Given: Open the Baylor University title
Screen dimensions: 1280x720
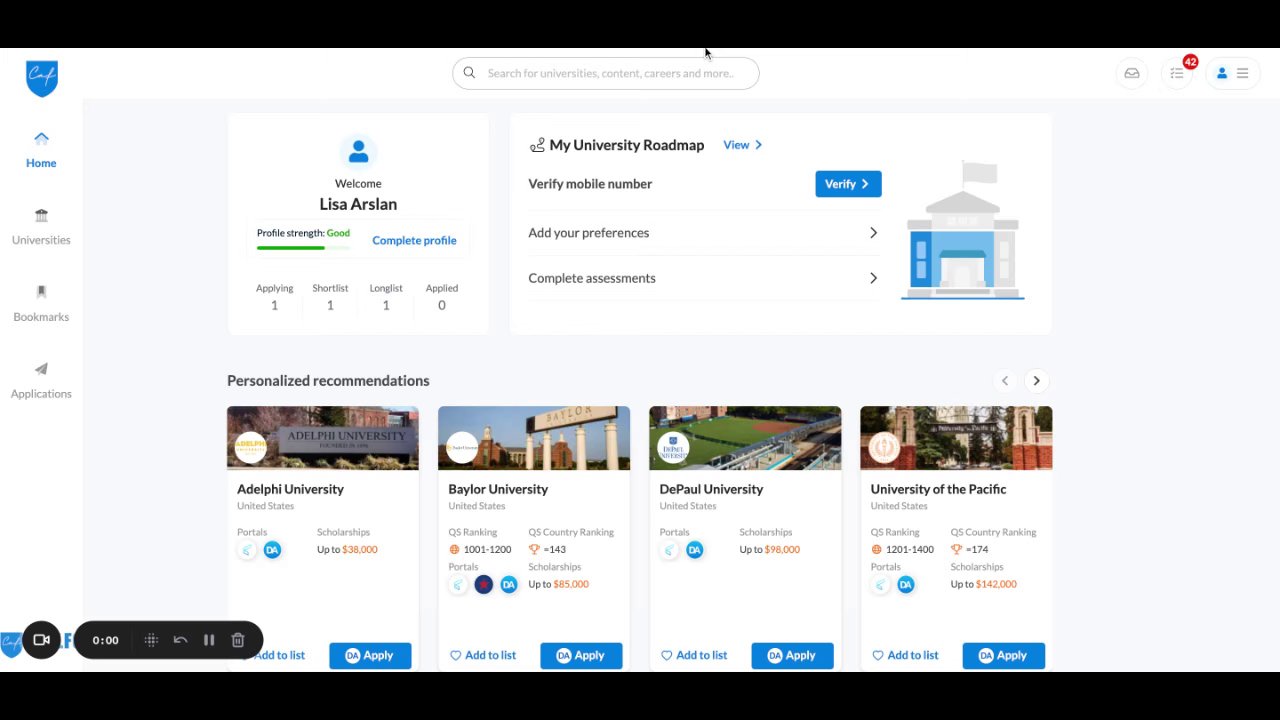Looking at the screenshot, I should tap(498, 489).
